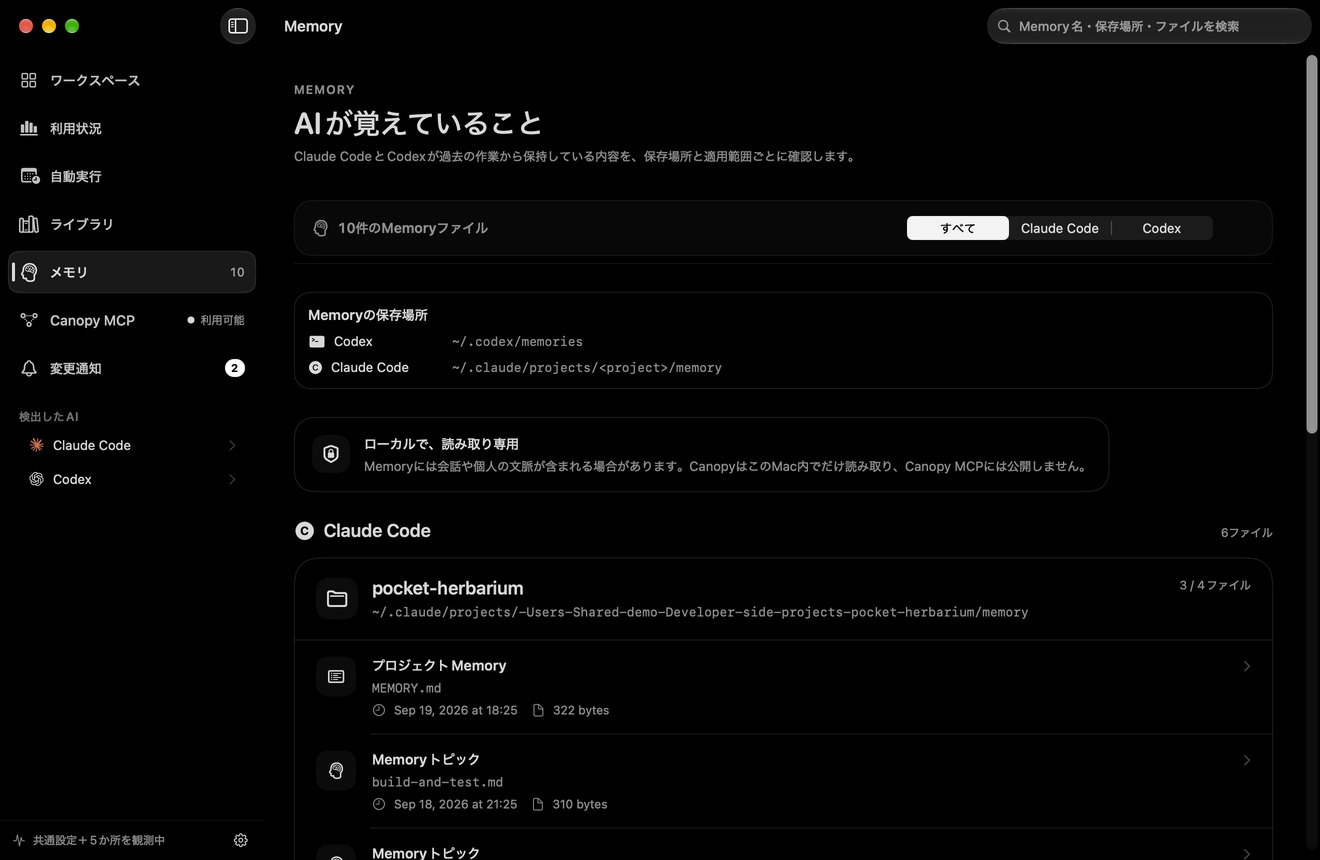The image size is (1320, 860).
Task: Open the ワークスペース grid icon
Action: [x=29, y=80]
